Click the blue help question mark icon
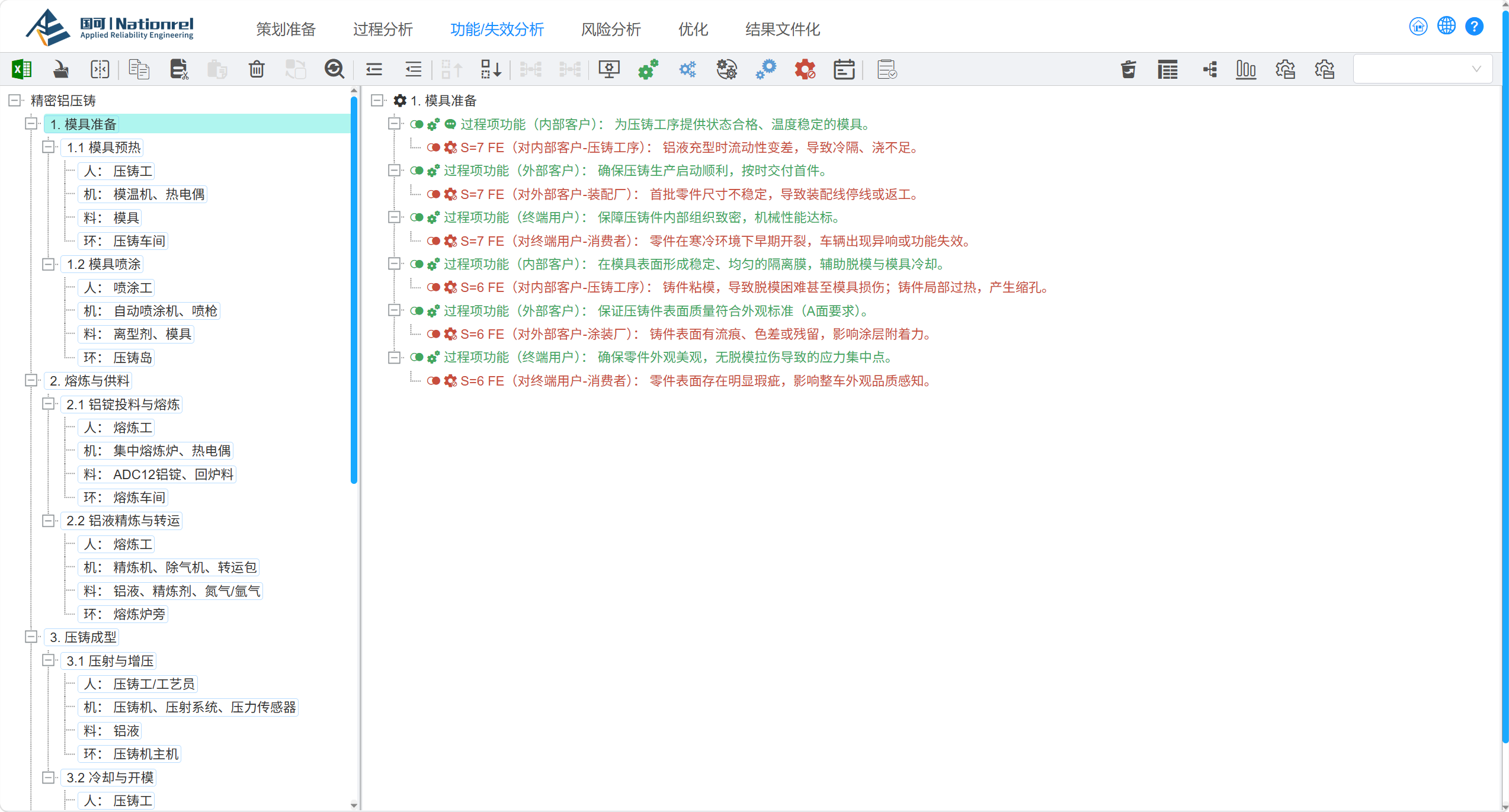Screen dimensions: 1509x812 [1474, 27]
